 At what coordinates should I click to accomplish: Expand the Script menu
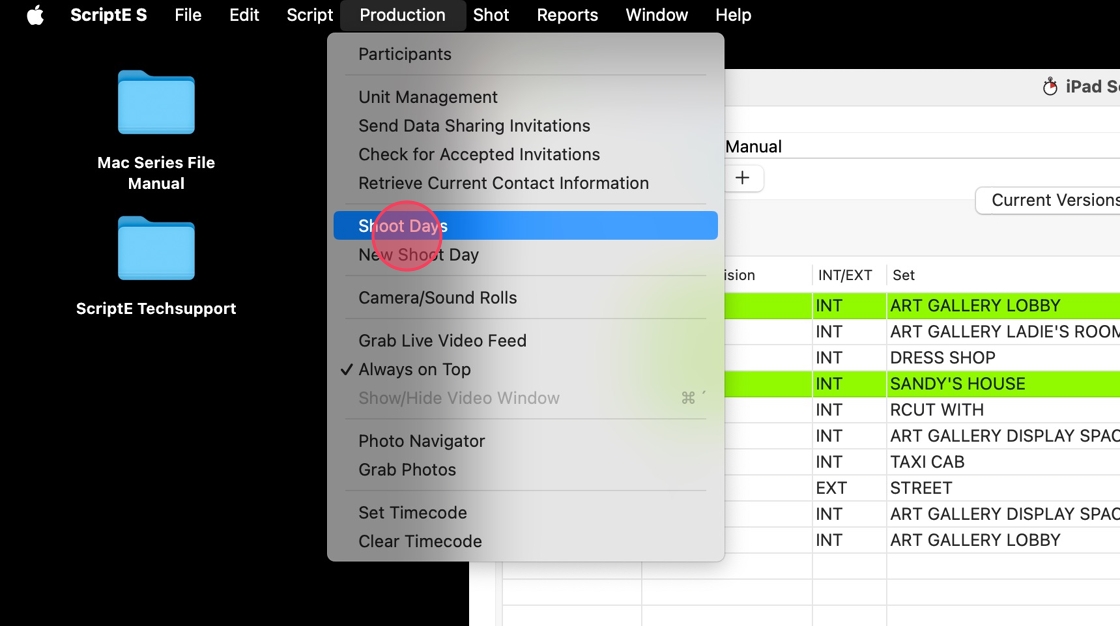309,15
